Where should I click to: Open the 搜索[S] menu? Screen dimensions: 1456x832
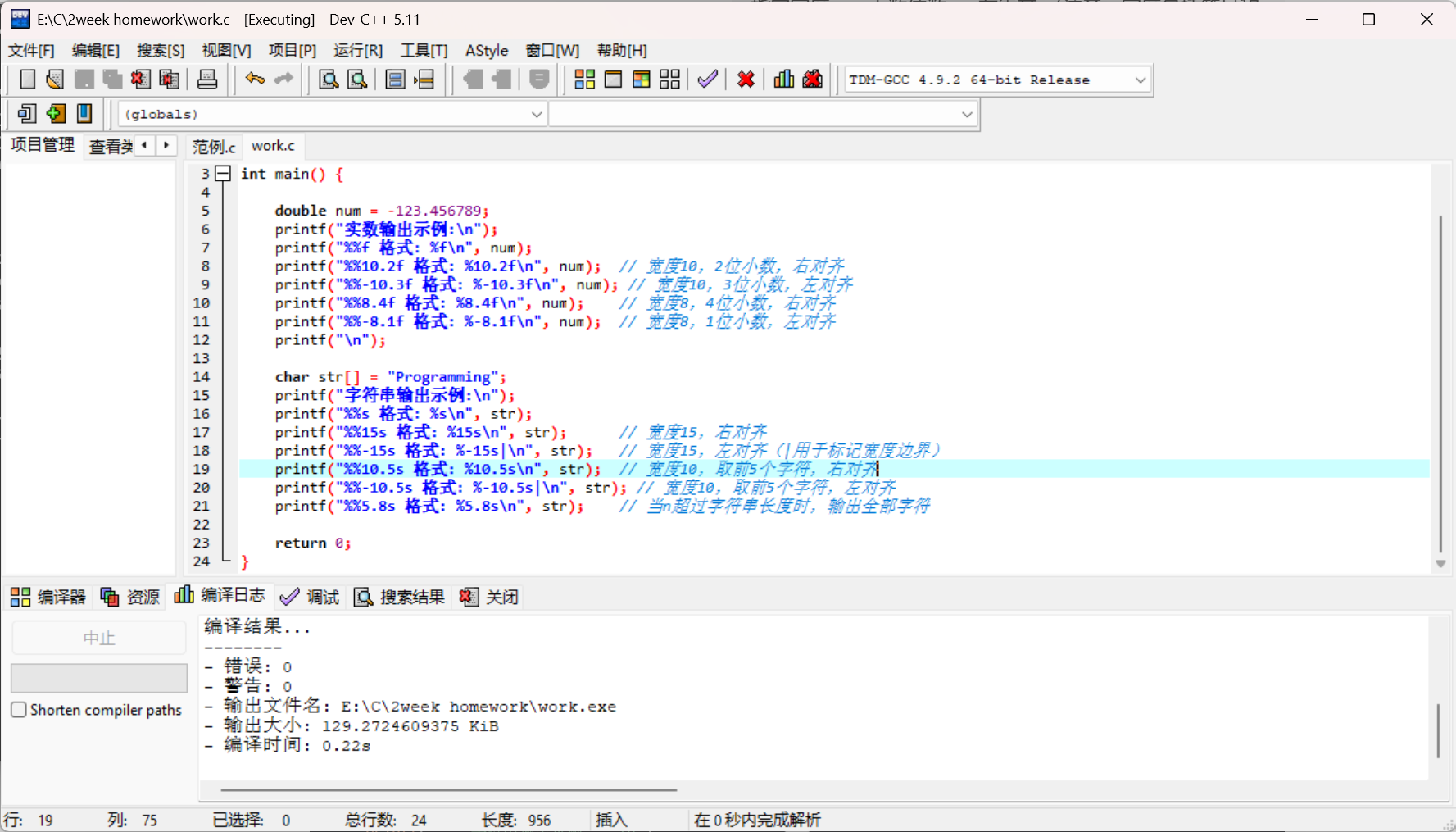[161, 51]
